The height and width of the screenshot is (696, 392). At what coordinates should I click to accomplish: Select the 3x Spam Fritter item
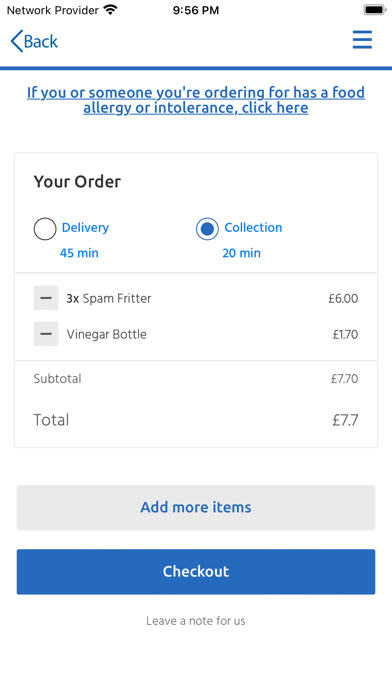click(109, 298)
